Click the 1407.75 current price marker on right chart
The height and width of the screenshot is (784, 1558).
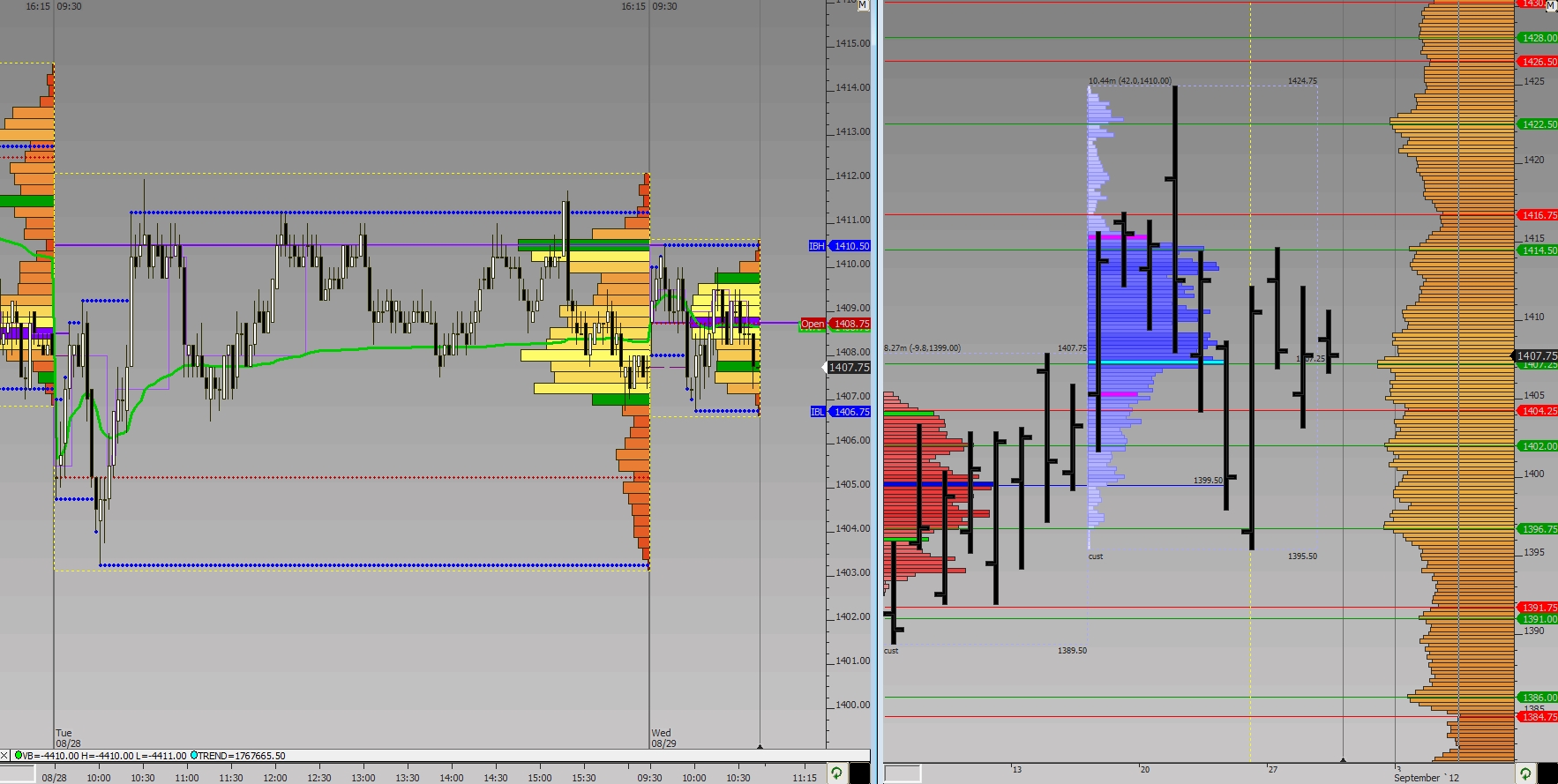tap(1536, 355)
